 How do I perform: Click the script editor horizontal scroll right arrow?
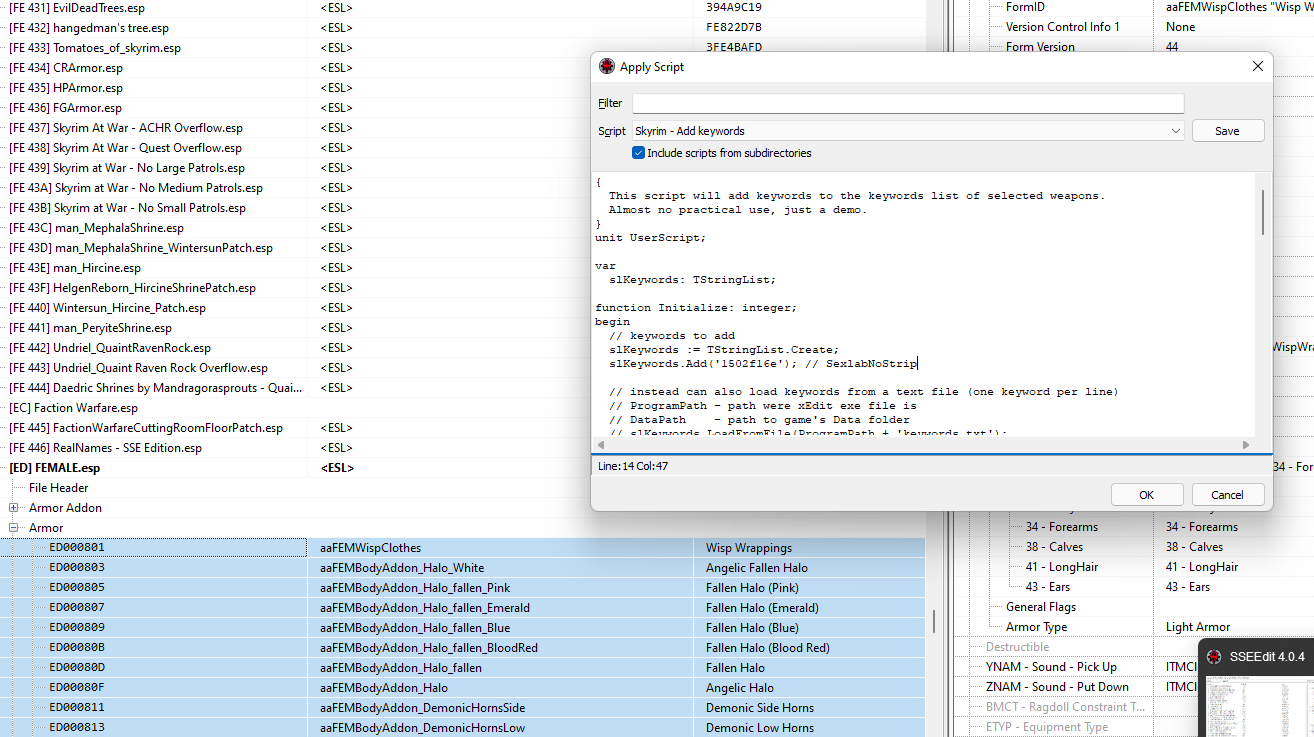1246,445
